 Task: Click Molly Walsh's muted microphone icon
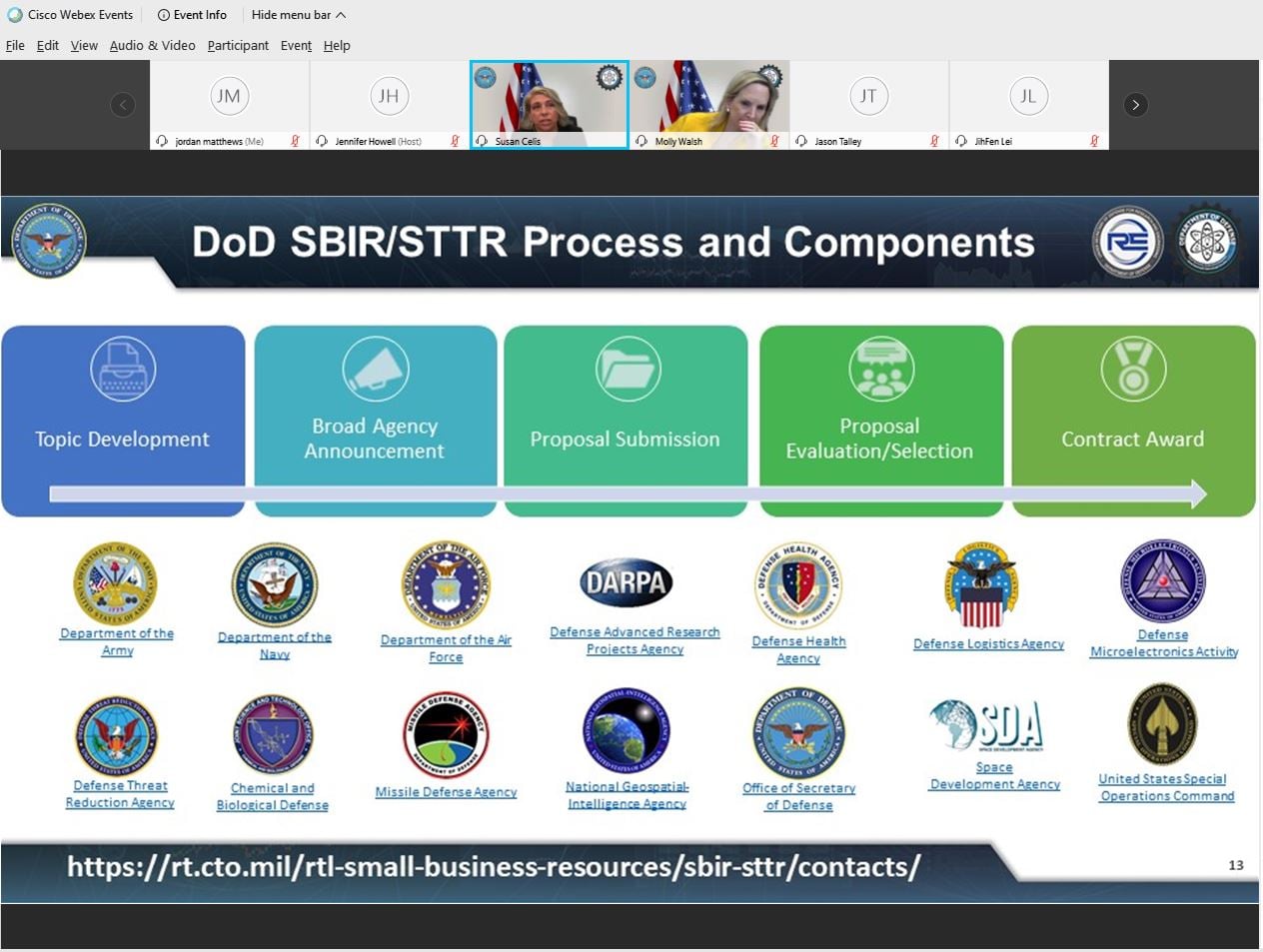tap(774, 141)
